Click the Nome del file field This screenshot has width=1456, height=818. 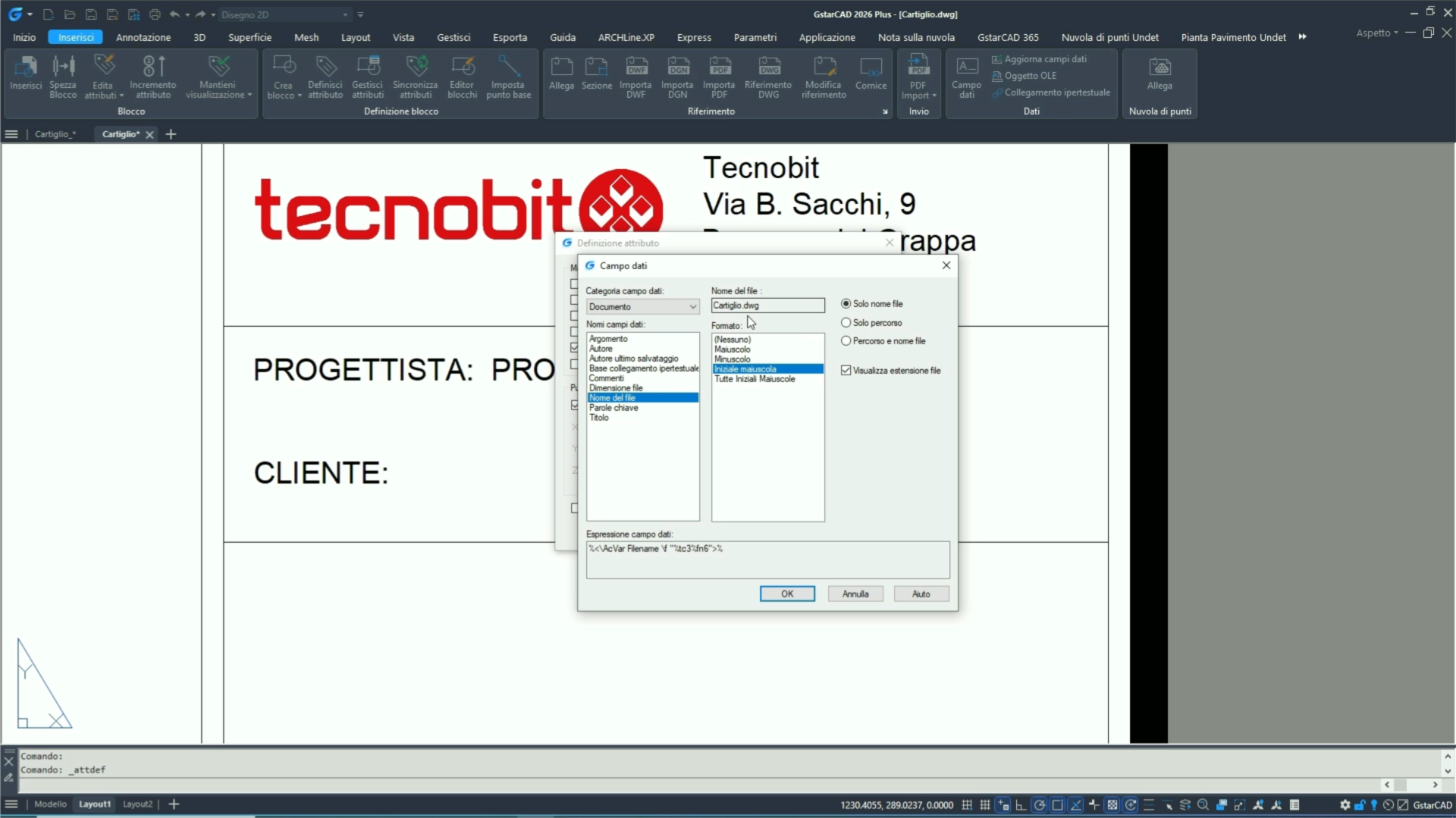(x=767, y=306)
